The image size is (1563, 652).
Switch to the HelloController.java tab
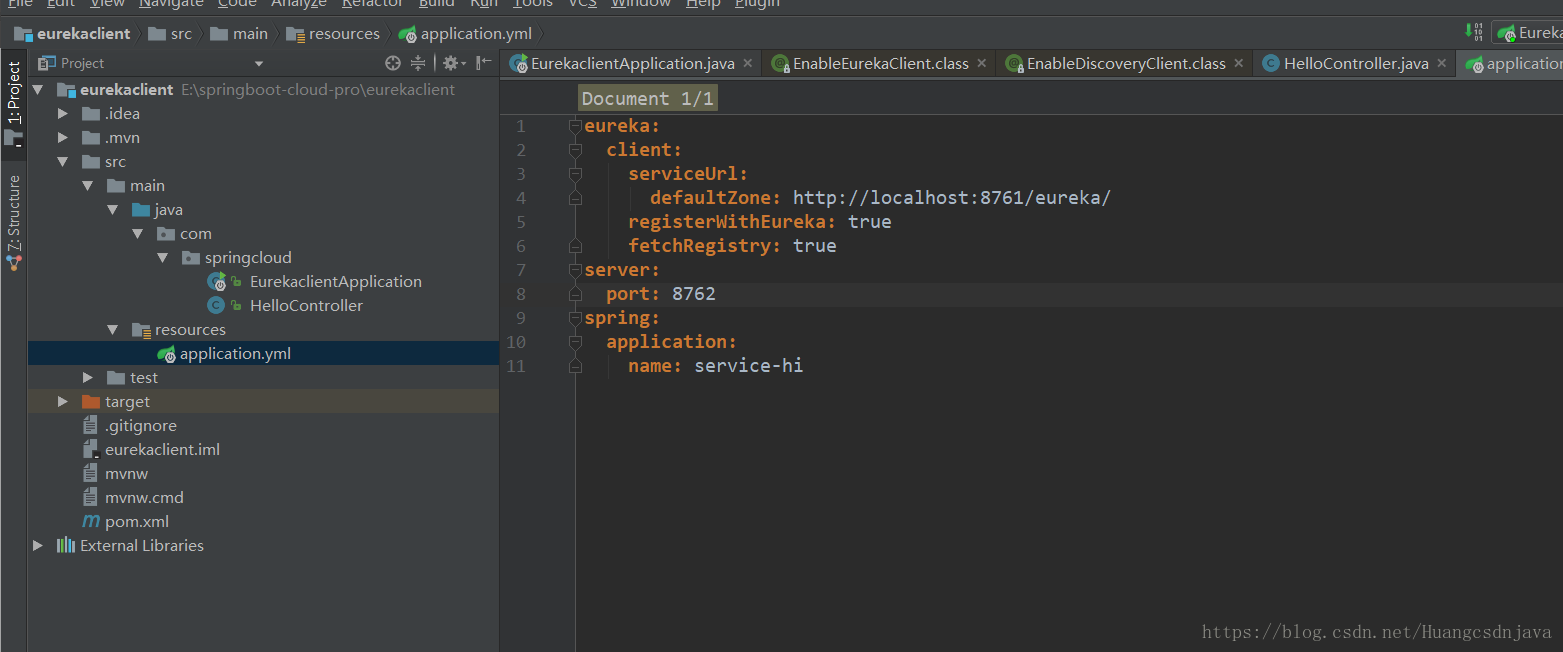(x=1355, y=63)
